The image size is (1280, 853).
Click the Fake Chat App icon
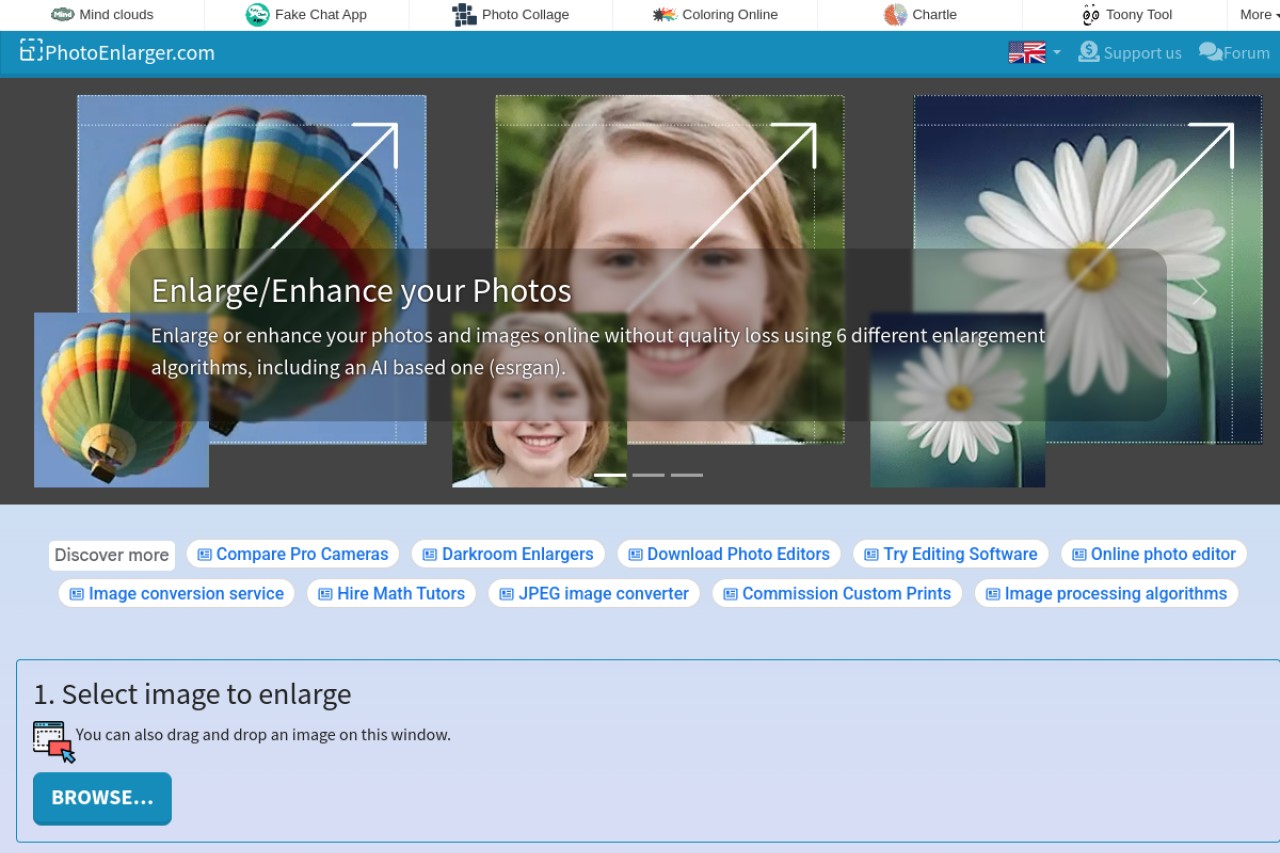point(257,14)
